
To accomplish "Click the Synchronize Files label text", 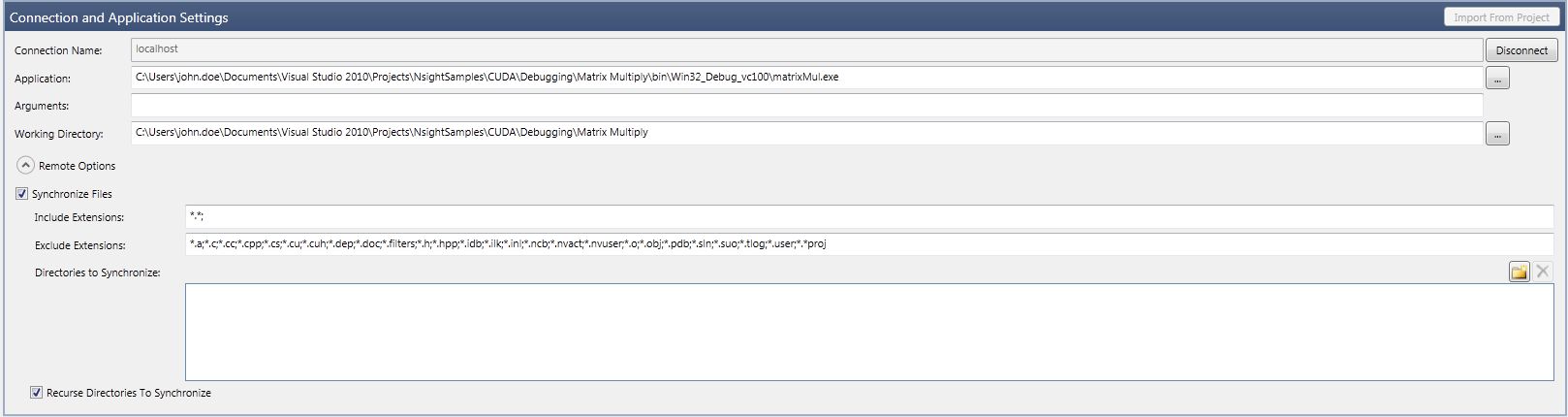I will pyautogui.click(x=72, y=194).
